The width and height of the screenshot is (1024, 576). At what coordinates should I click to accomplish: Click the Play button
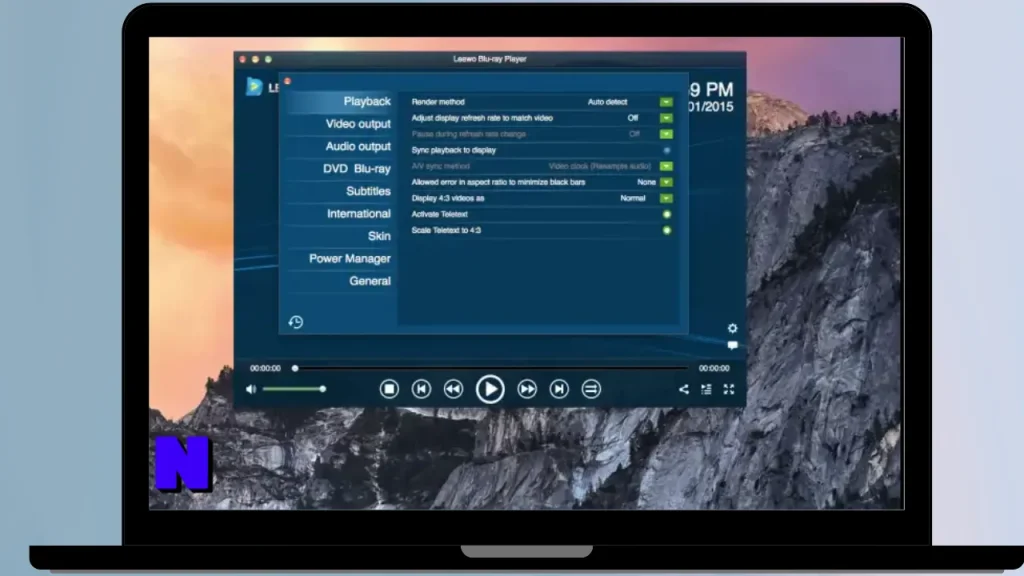click(490, 389)
